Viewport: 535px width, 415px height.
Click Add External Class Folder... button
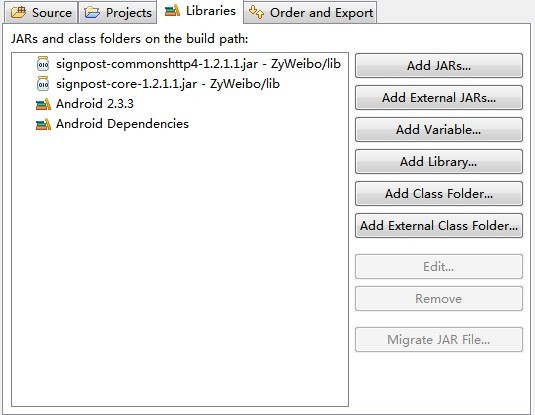(x=439, y=226)
